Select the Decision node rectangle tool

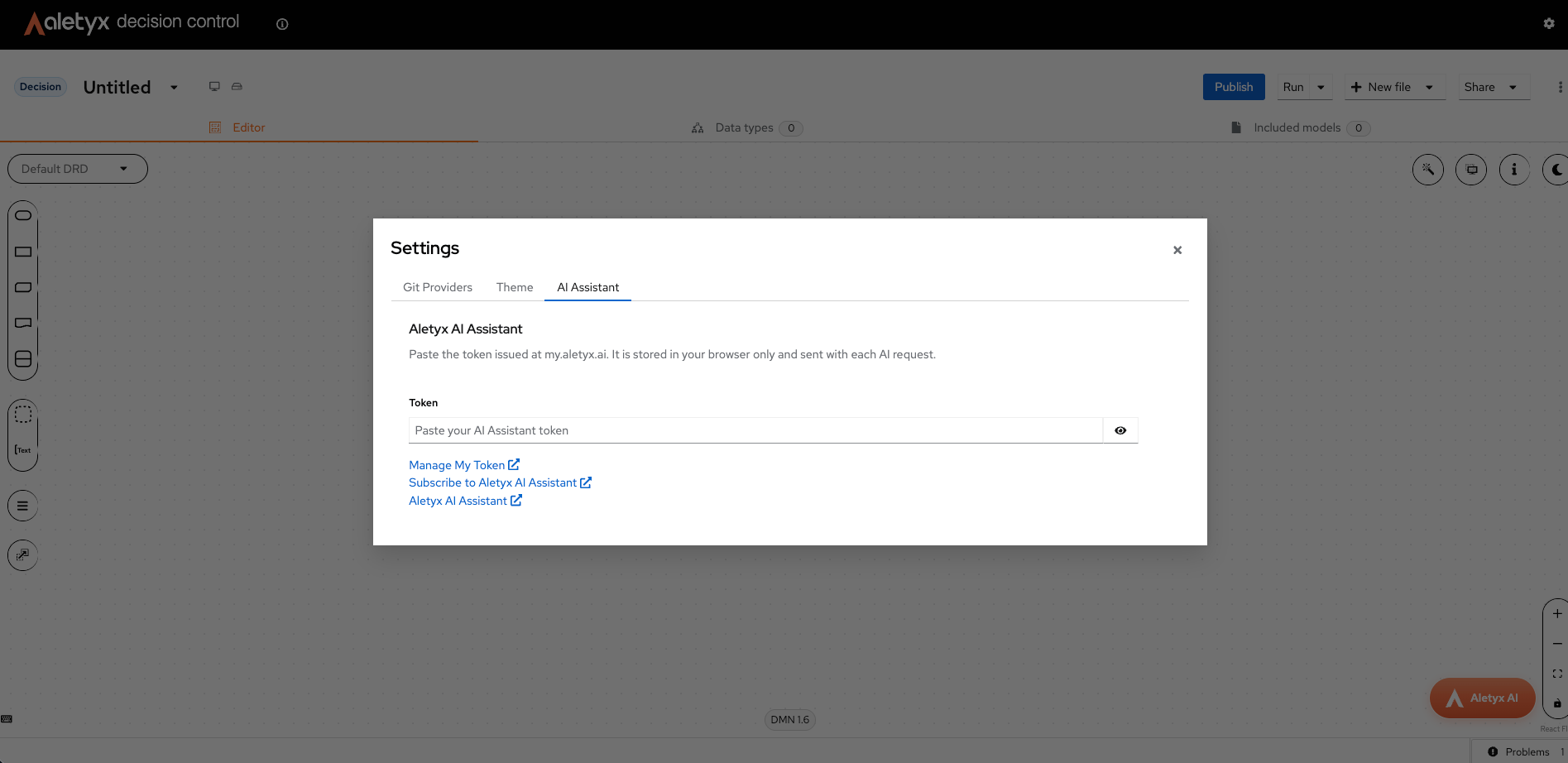click(23, 252)
